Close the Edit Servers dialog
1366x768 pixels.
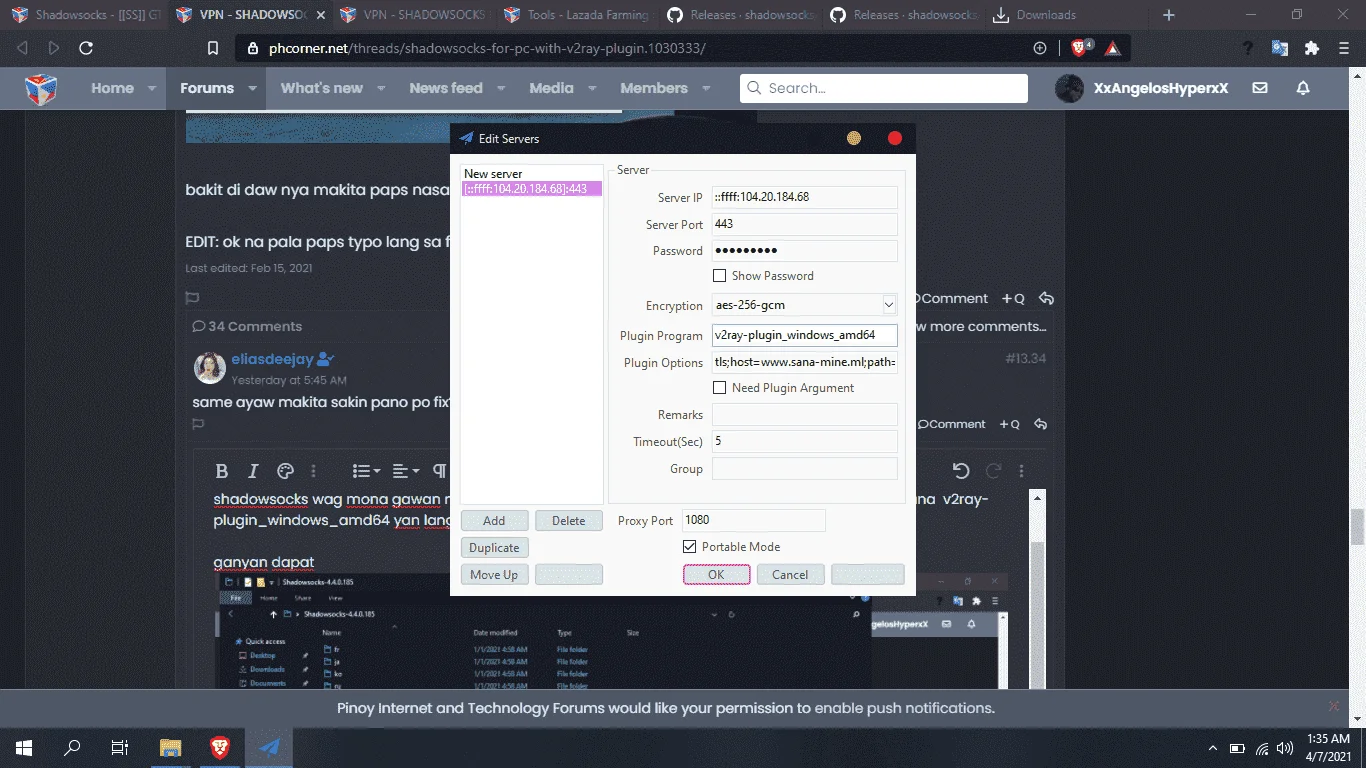895,138
